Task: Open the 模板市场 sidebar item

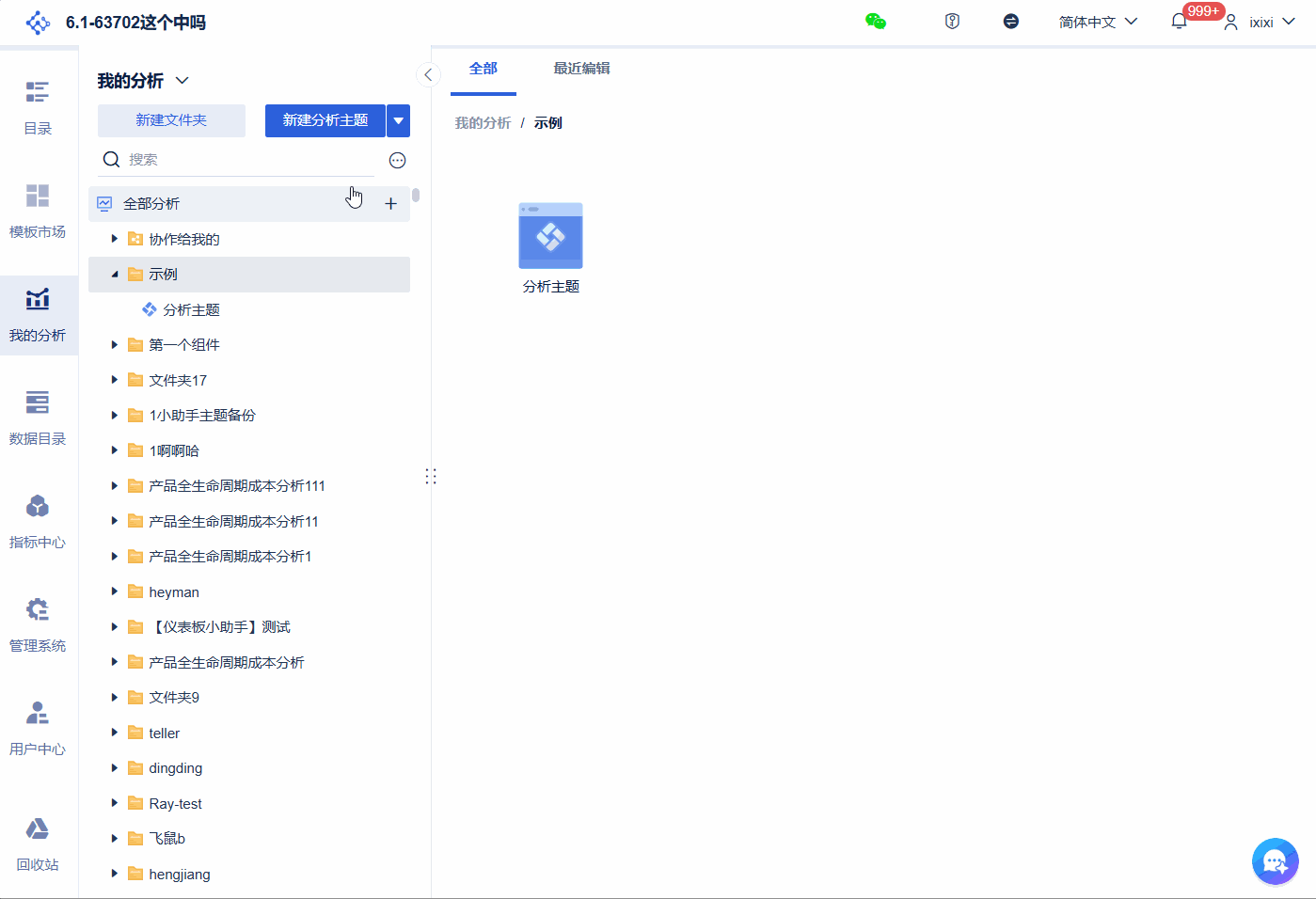Action: point(38,212)
